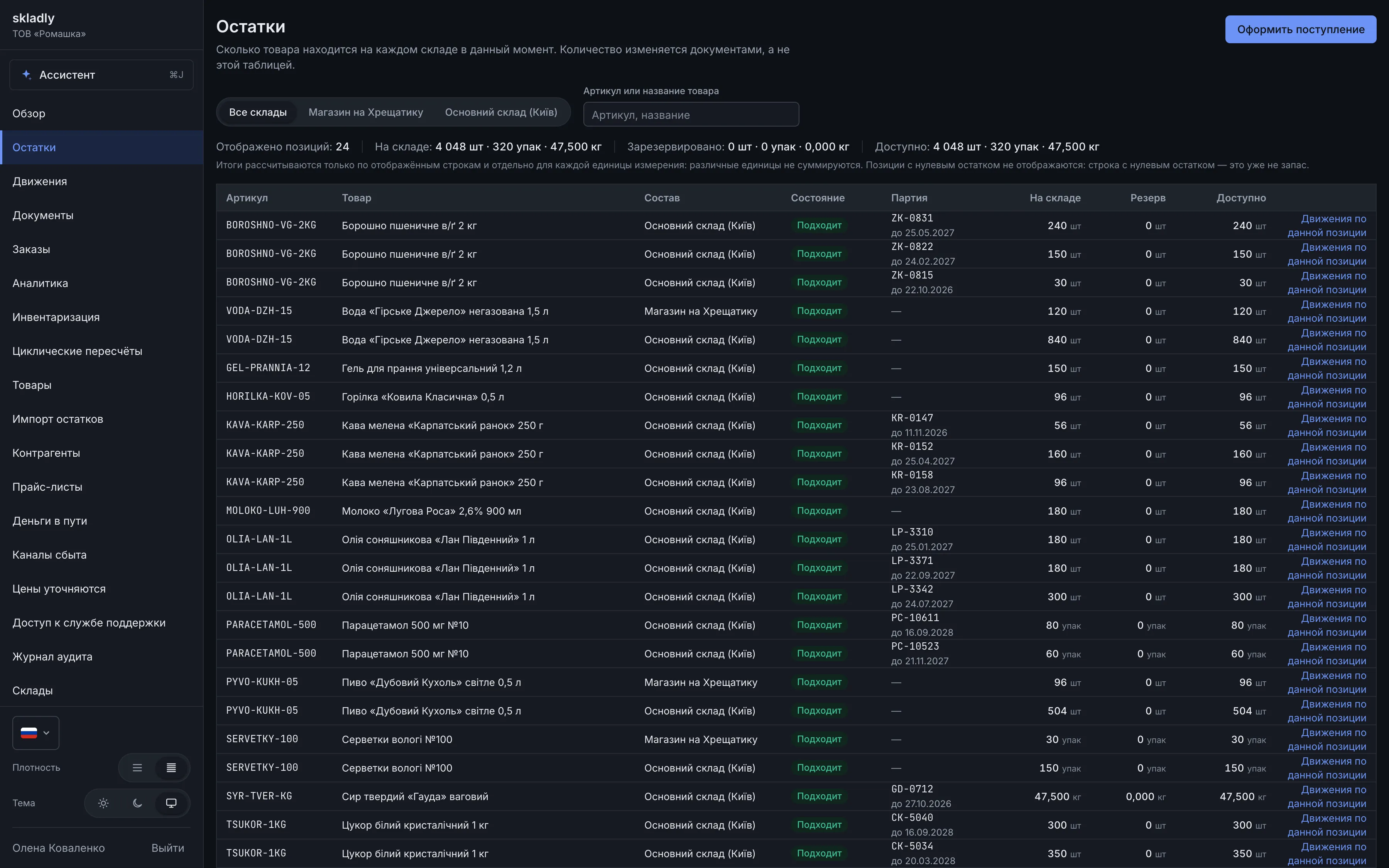The height and width of the screenshot is (868, 1389).
Task: Open movements link for batch ZK-0831
Action: 1326,226
